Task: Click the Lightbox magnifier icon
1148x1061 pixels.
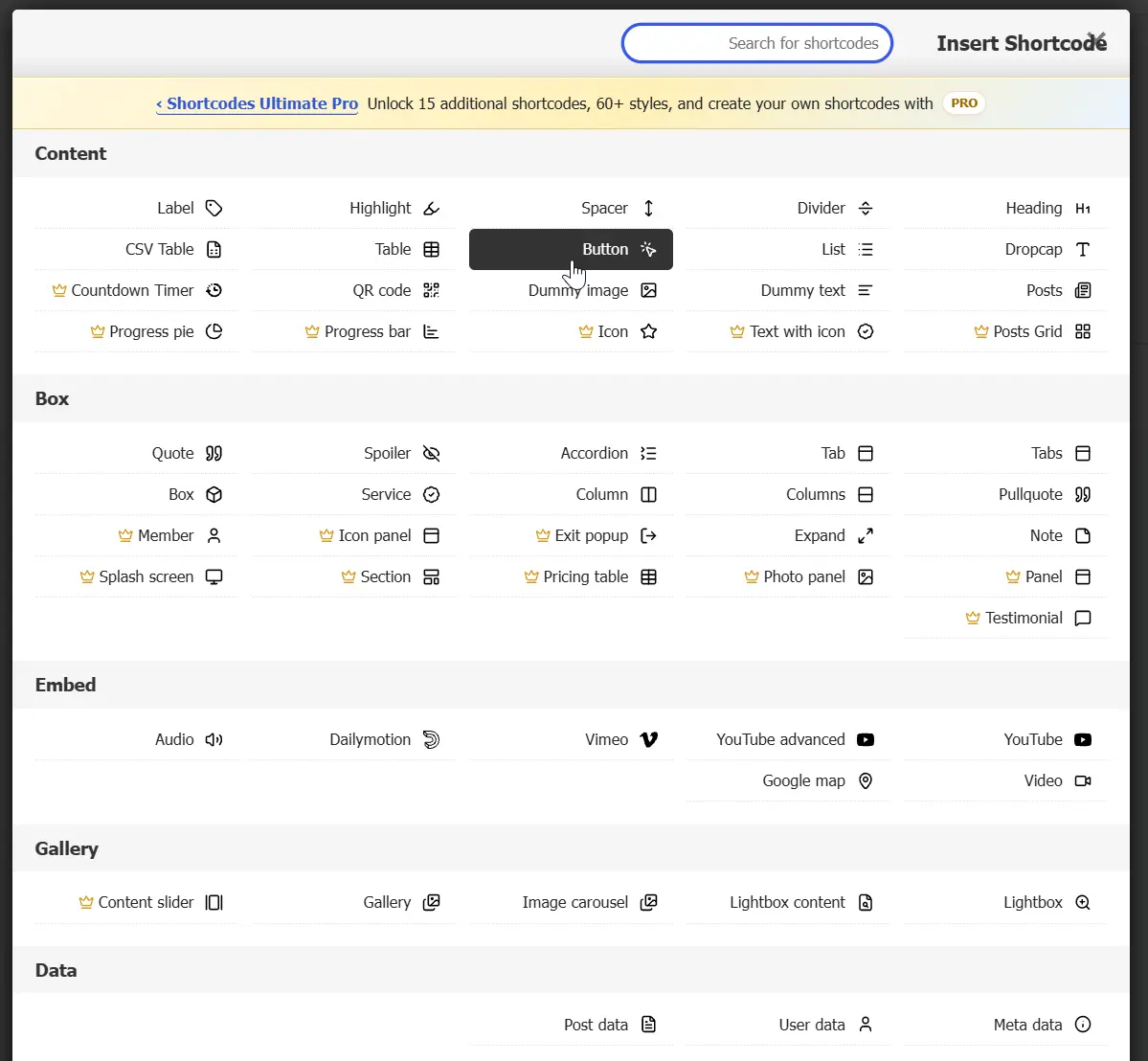Action: 1083,903
